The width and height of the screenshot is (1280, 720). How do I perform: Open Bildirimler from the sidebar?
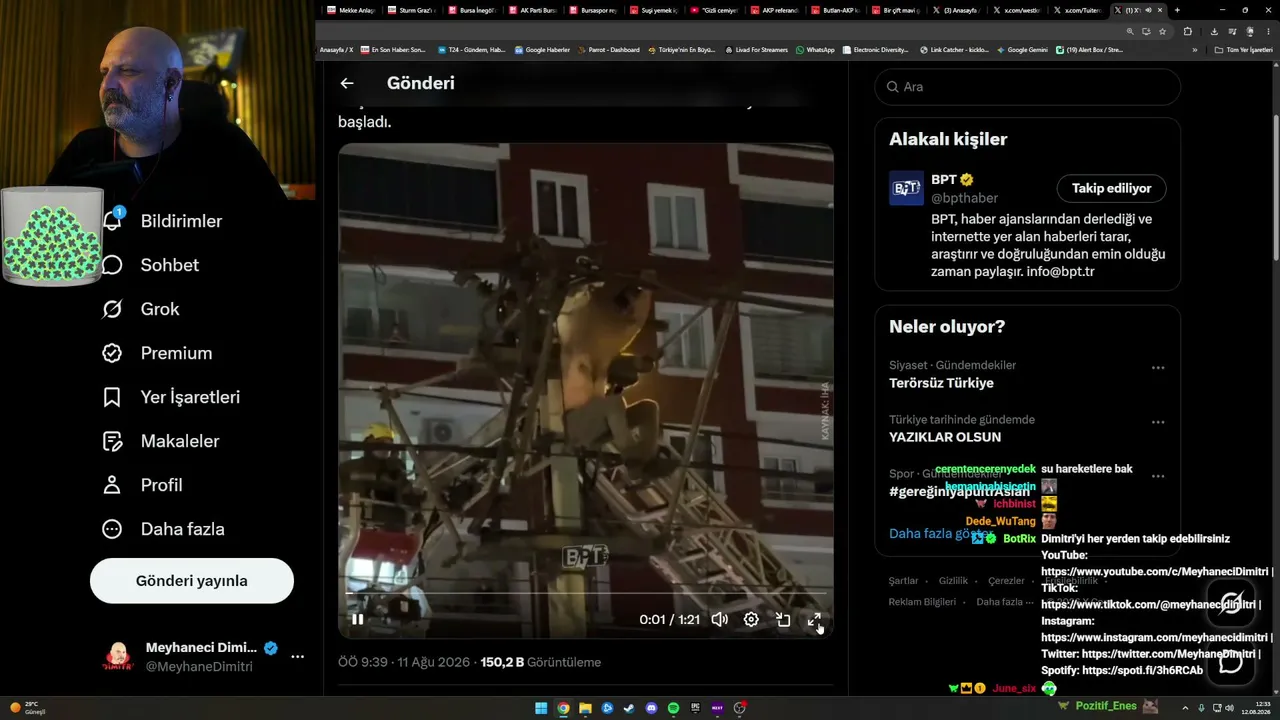[x=162, y=221]
